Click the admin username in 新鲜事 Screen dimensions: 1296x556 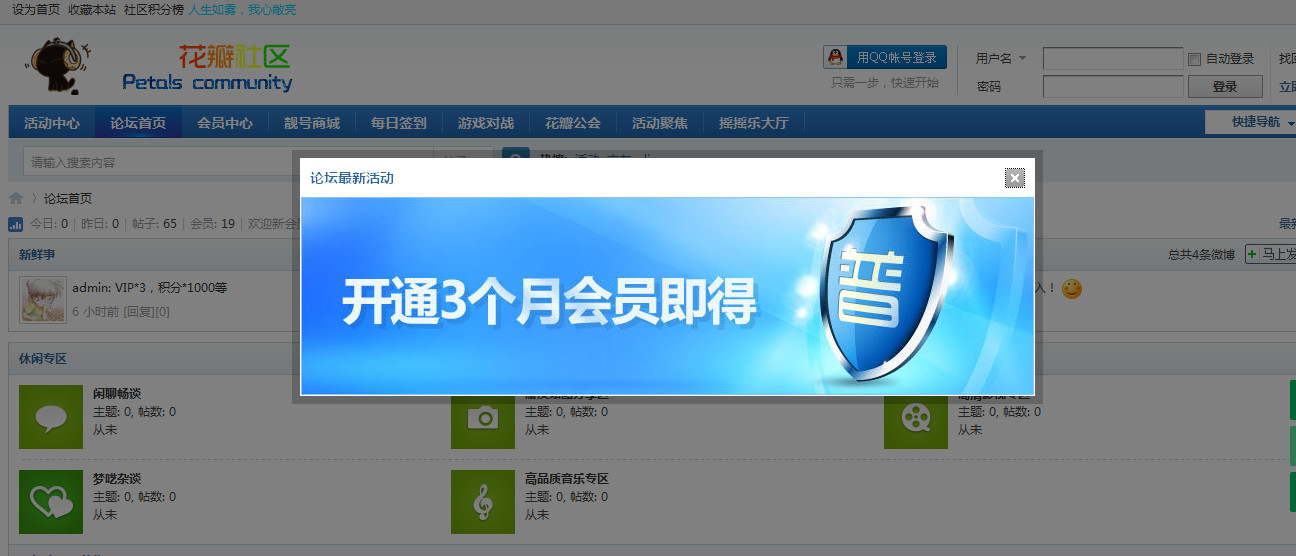coord(90,288)
